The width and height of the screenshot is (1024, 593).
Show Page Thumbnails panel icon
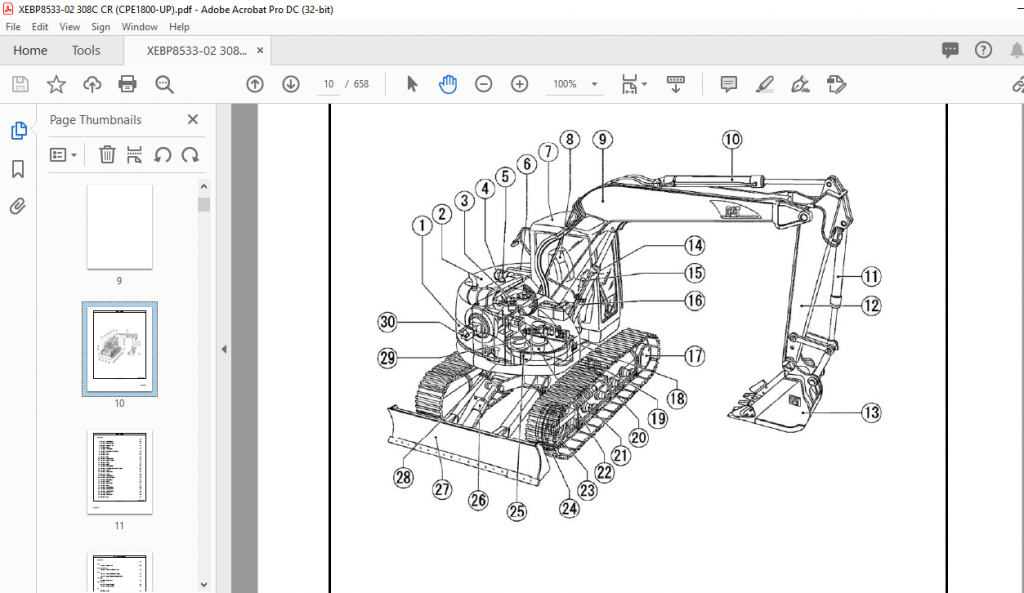point(18,131)
